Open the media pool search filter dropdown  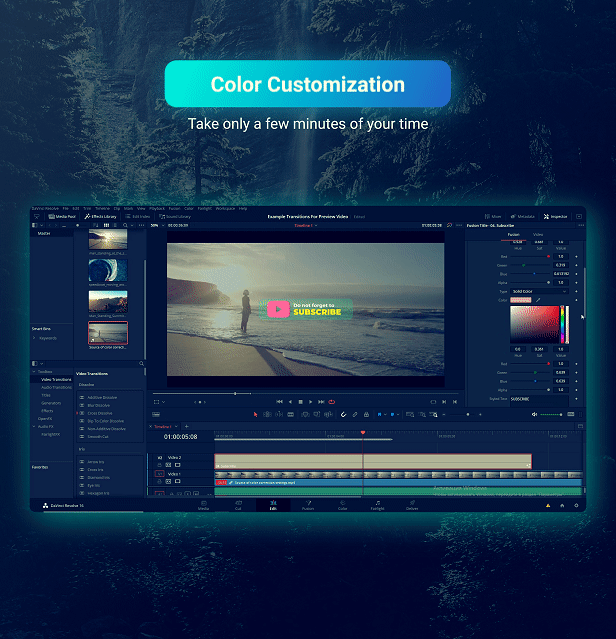[x=132, y=225]
